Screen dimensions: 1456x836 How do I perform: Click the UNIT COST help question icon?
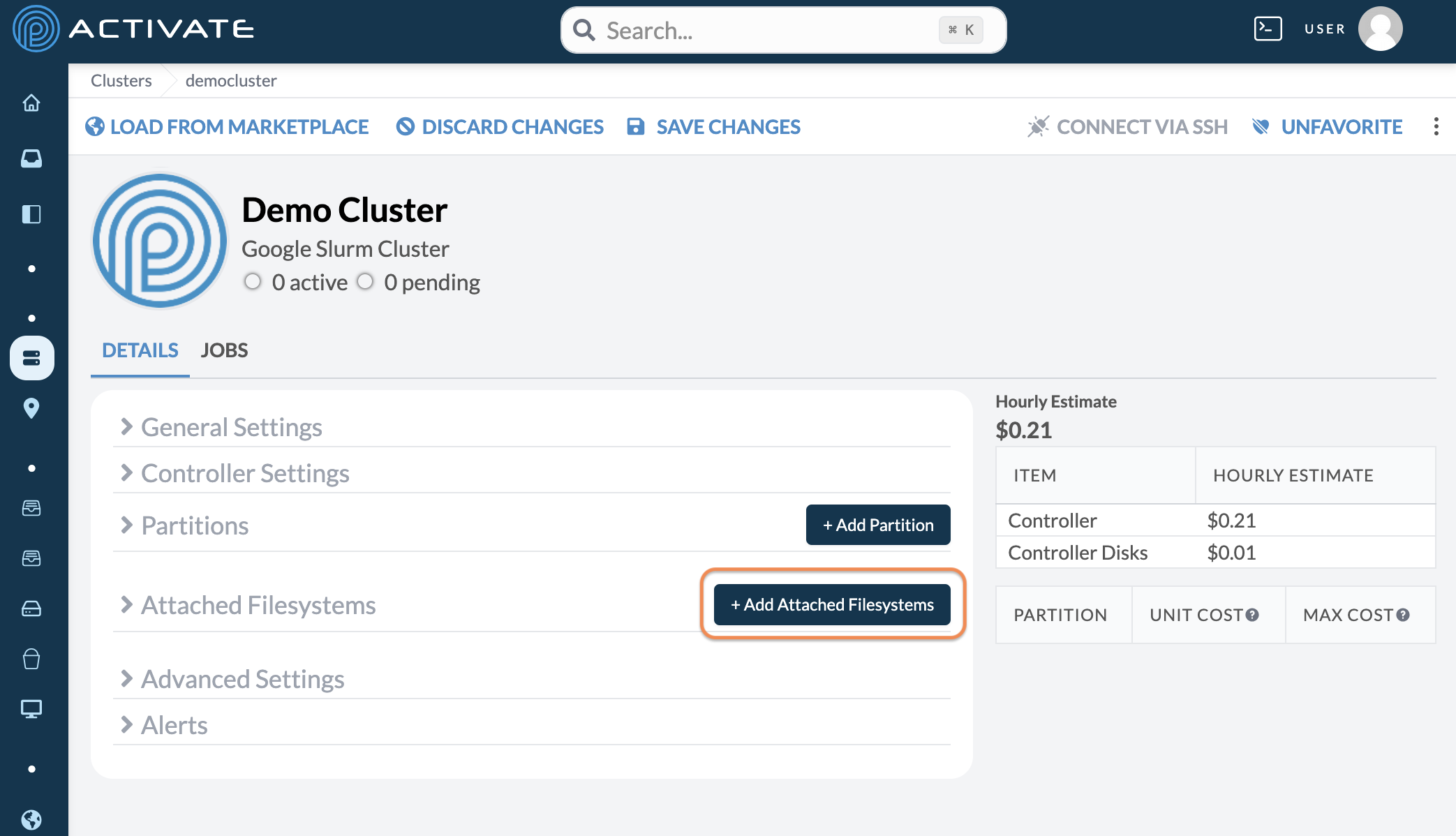pyautogui.click(x=1252, y=615)
